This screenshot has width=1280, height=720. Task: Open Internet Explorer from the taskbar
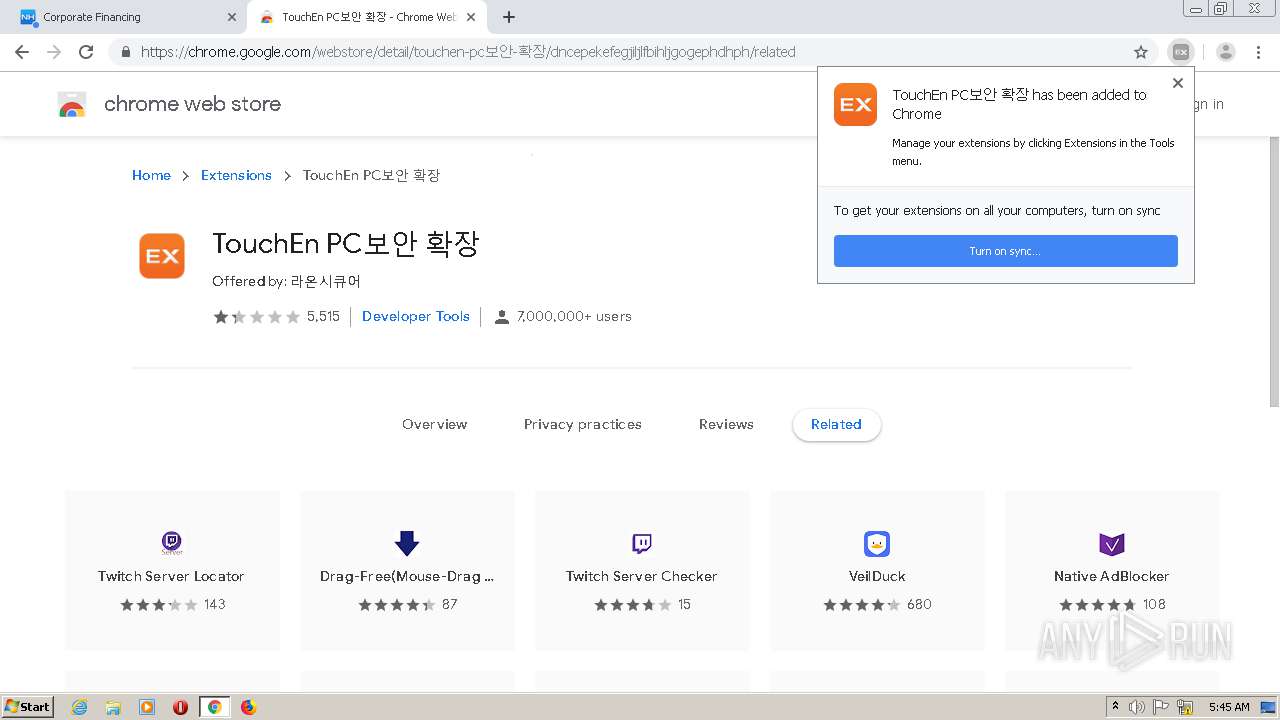coord(79,707)
